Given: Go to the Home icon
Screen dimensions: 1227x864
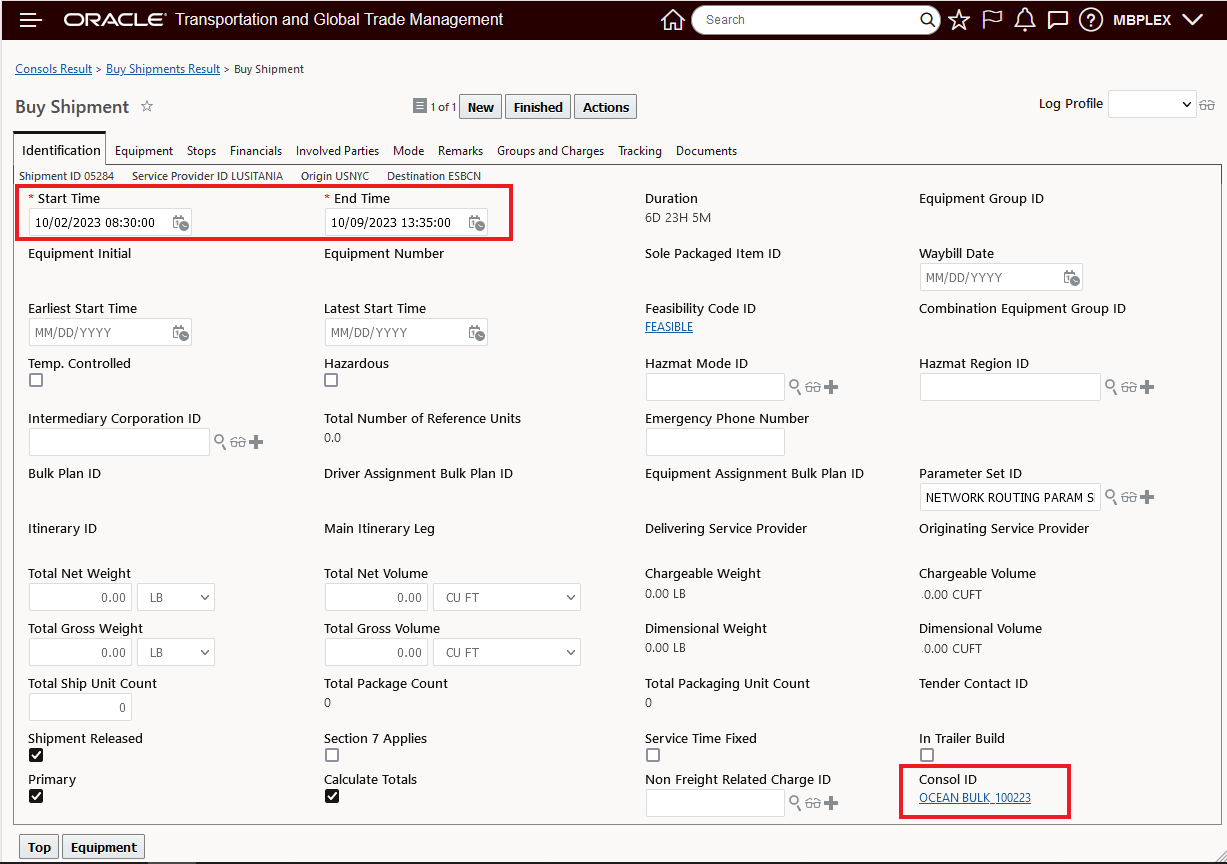Looking at the screenshot, I should 673,20.
